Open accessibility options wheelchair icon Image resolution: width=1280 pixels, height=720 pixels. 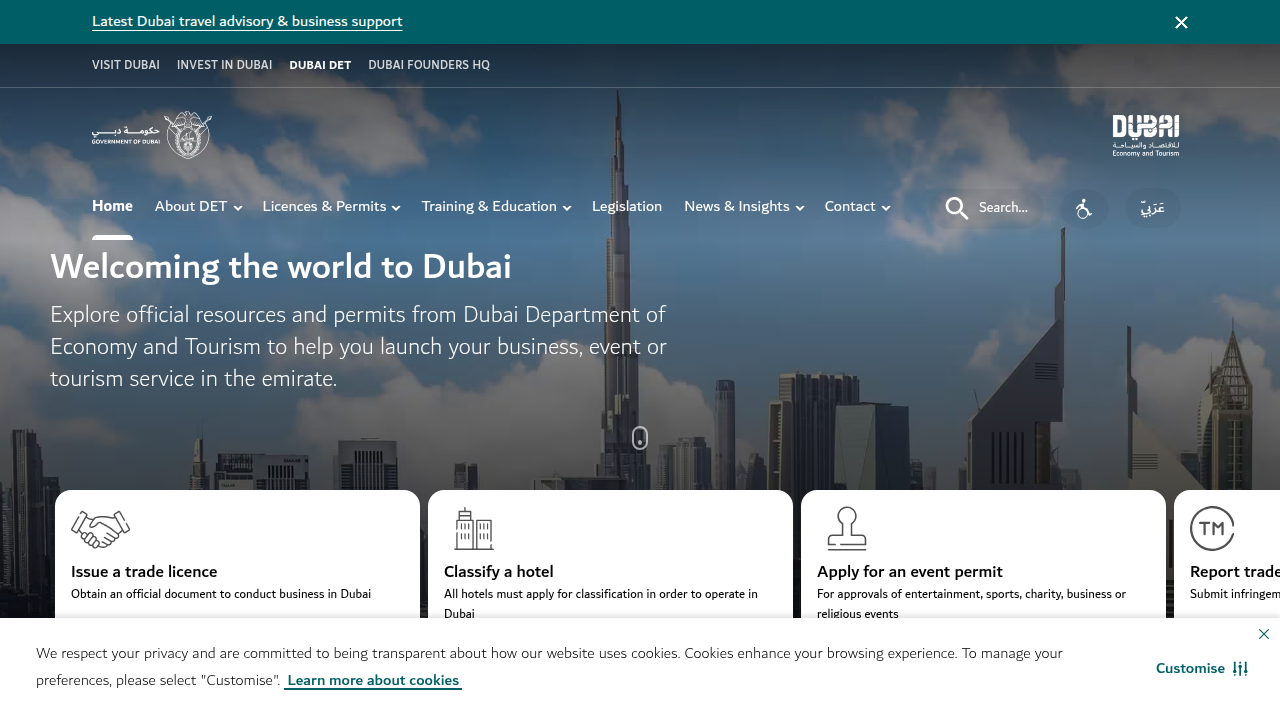coord(1084,209)
